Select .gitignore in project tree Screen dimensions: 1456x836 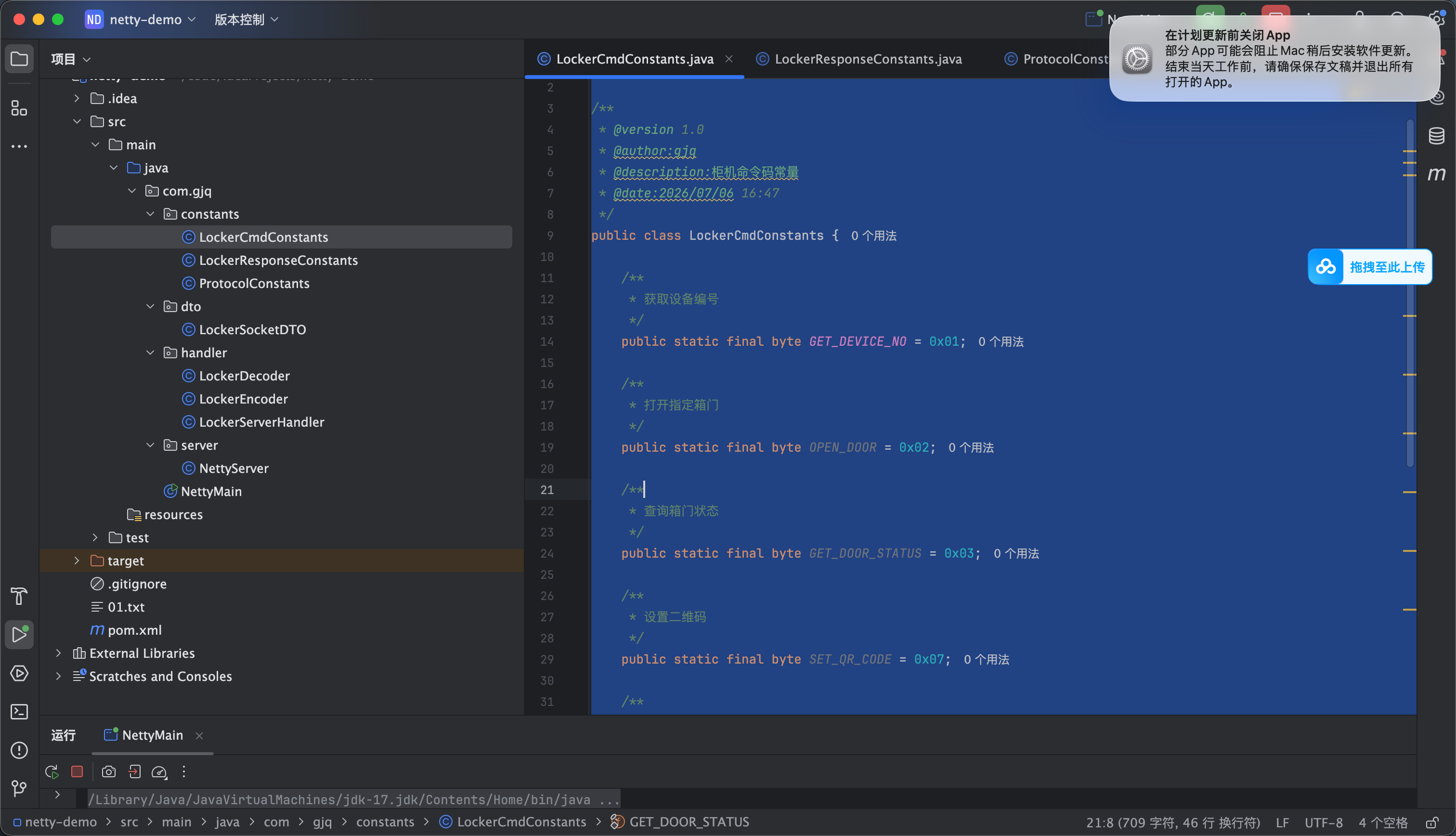coord(137,583)
